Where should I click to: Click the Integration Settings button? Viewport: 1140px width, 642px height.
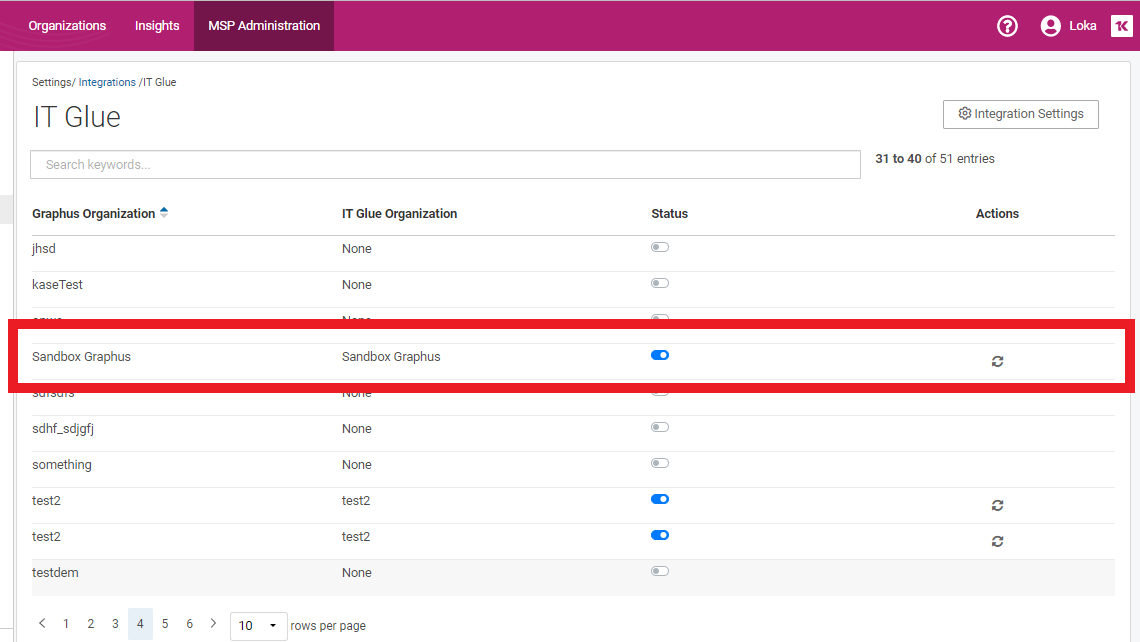pyautogui.click(x=1021, y=114)
